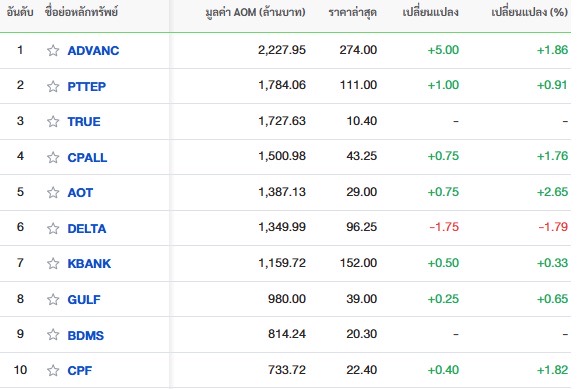Image resolution: width=586 pixels, height=389 pixels.
Task: Add BDMS to watchlist star
Action: 53,334
